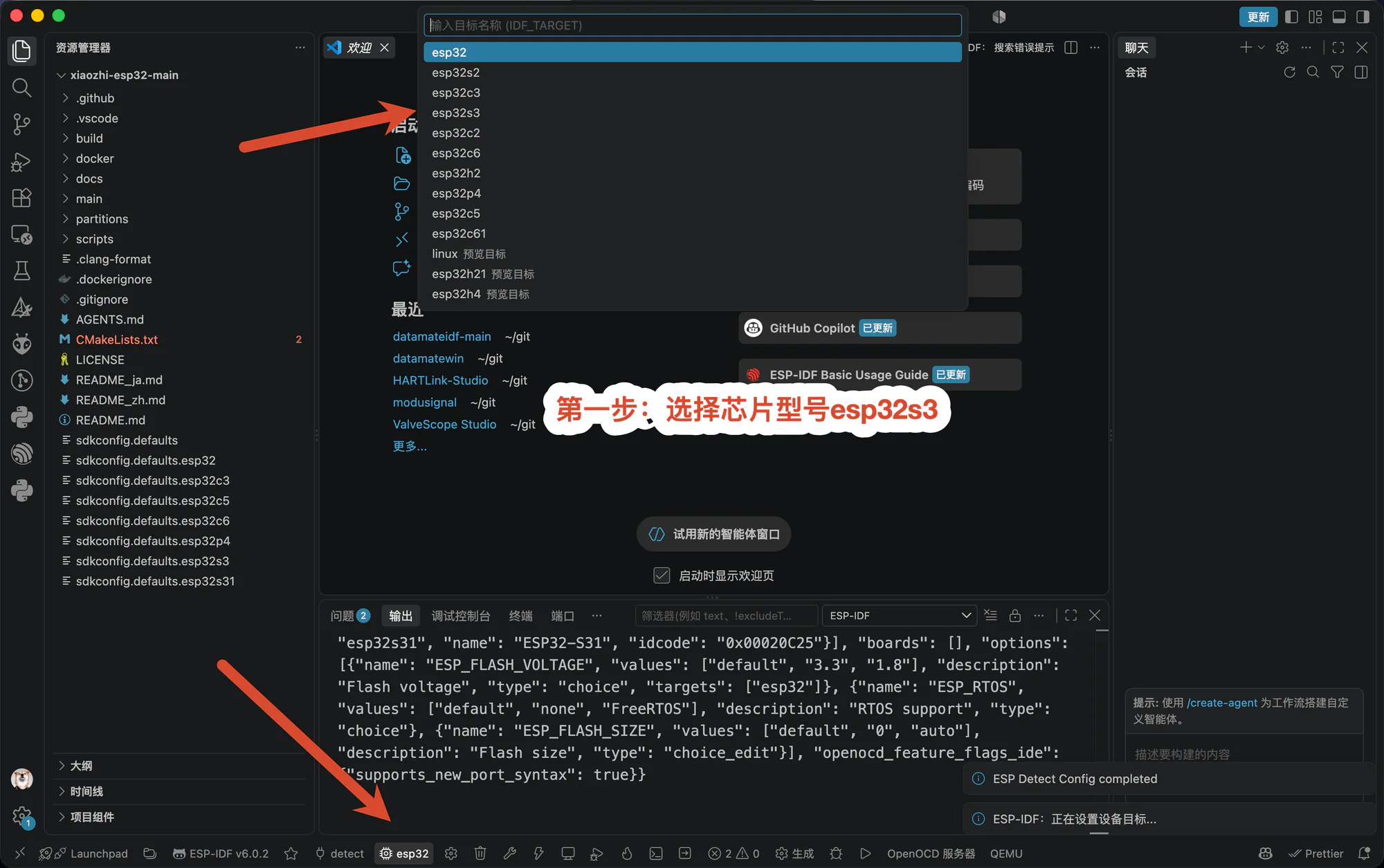1384x868 pixels.
Task: Open recent project datamateidf-main
Action: point(441,336)
